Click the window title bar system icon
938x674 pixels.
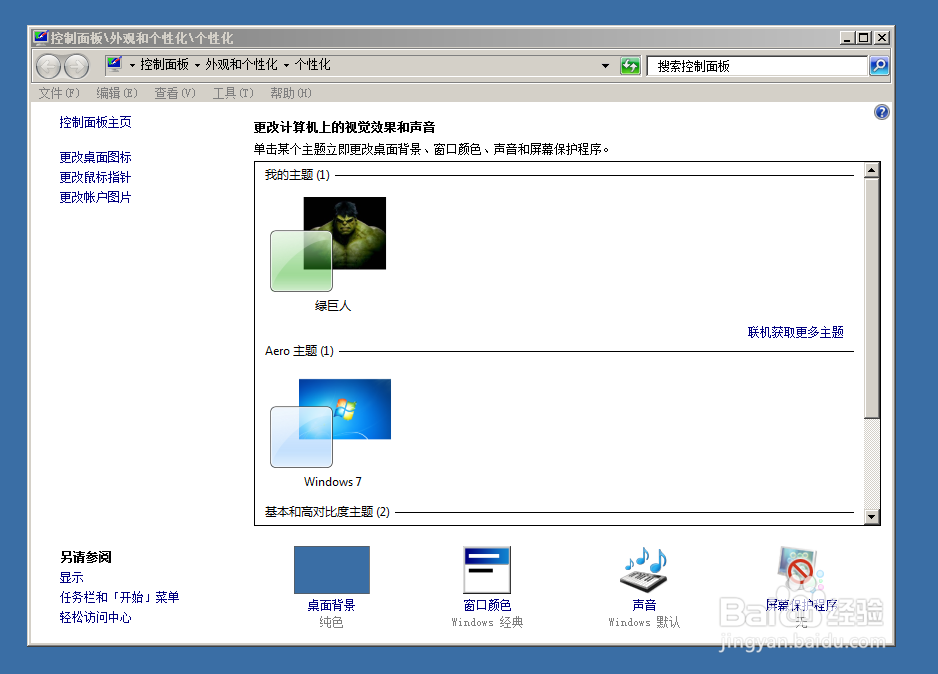40,38
